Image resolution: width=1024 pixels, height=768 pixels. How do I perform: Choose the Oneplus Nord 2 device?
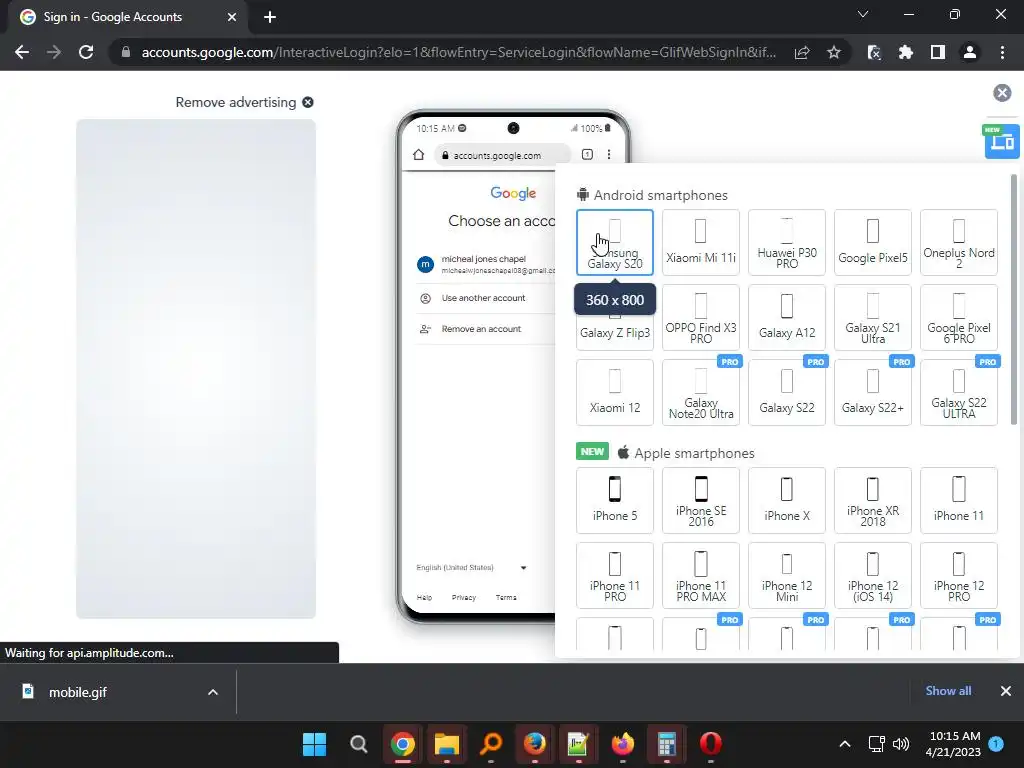tap(959, 242)
